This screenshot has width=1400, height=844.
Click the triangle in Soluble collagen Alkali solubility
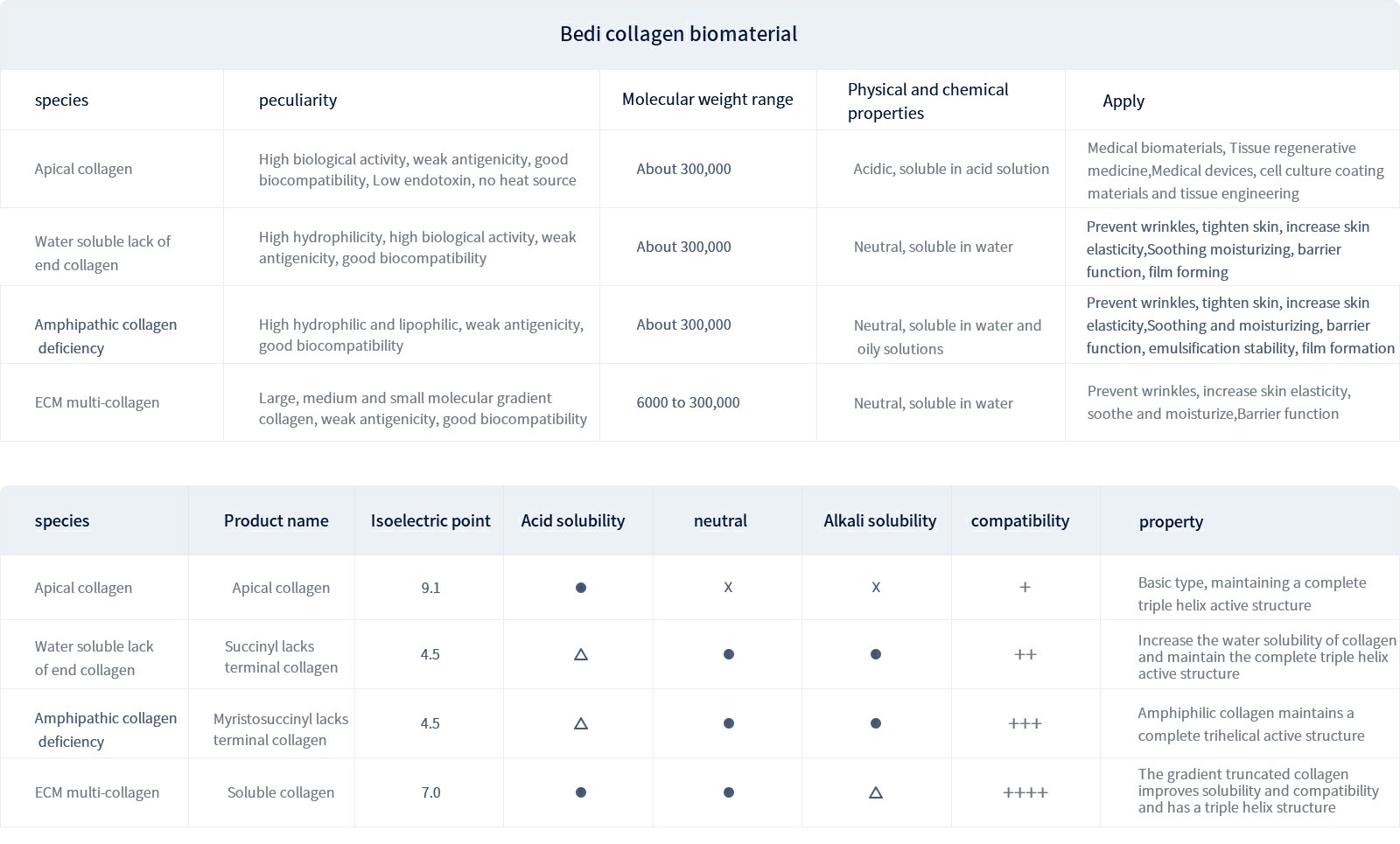click(x=876, y=792)
